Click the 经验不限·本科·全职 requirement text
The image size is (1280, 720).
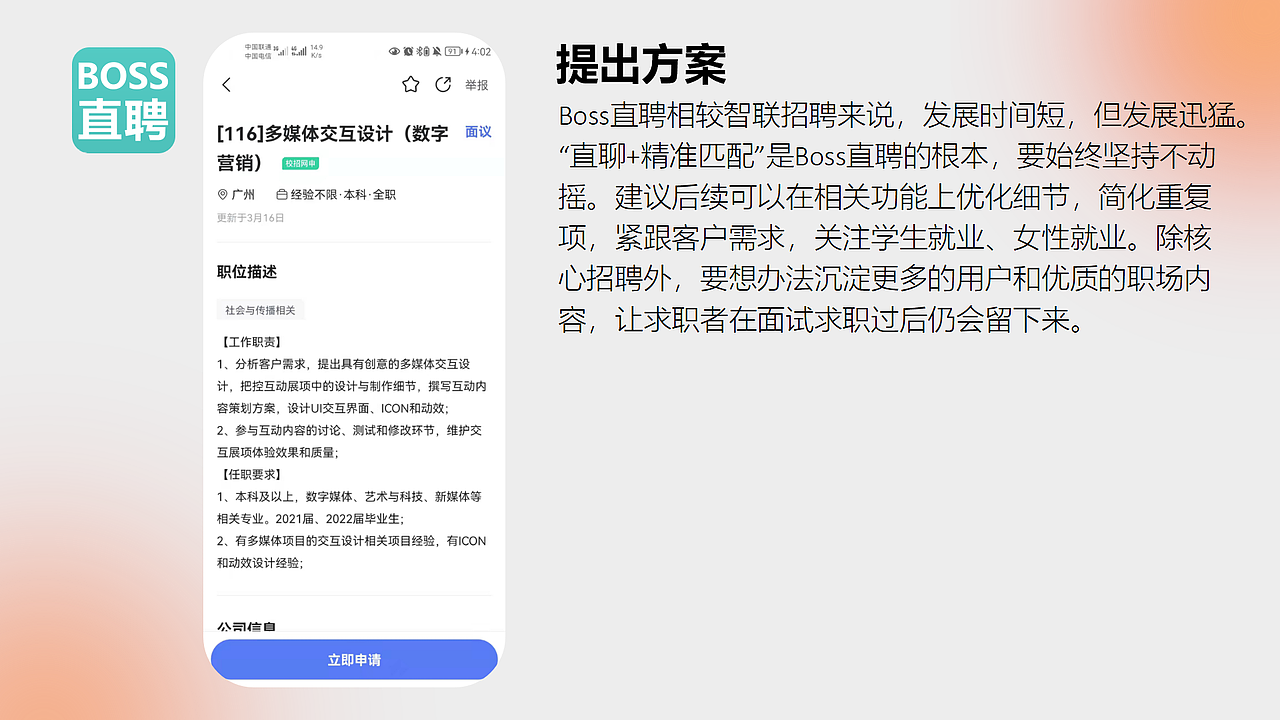[343, 195]
